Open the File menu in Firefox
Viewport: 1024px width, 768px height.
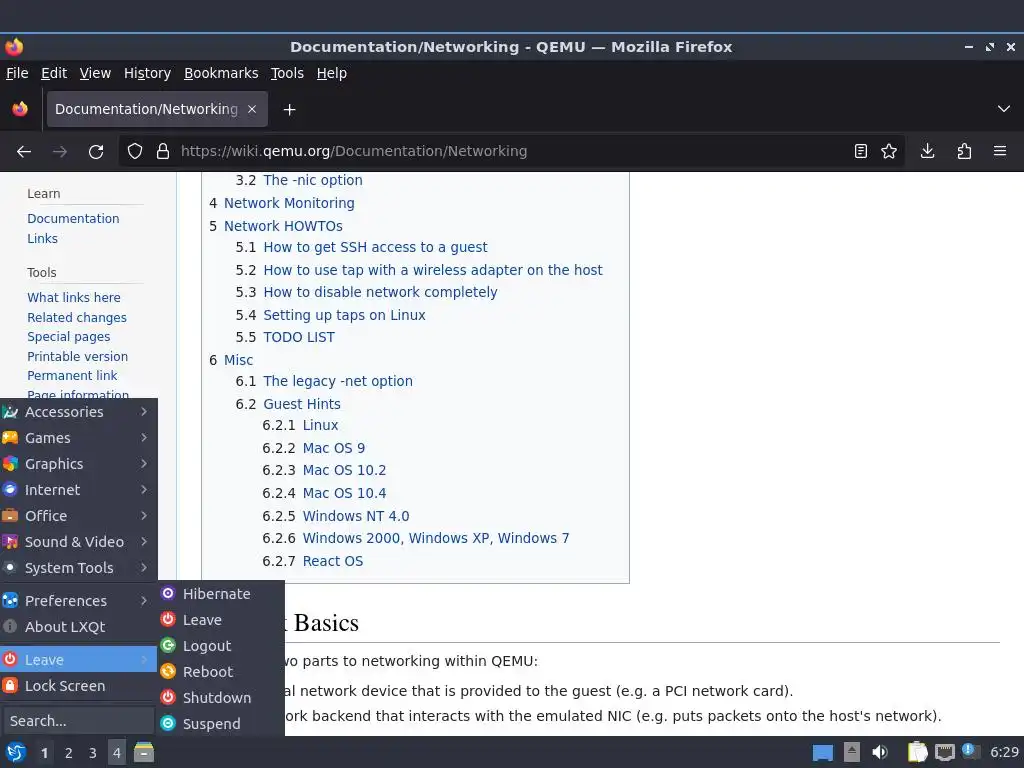[17, 73]
